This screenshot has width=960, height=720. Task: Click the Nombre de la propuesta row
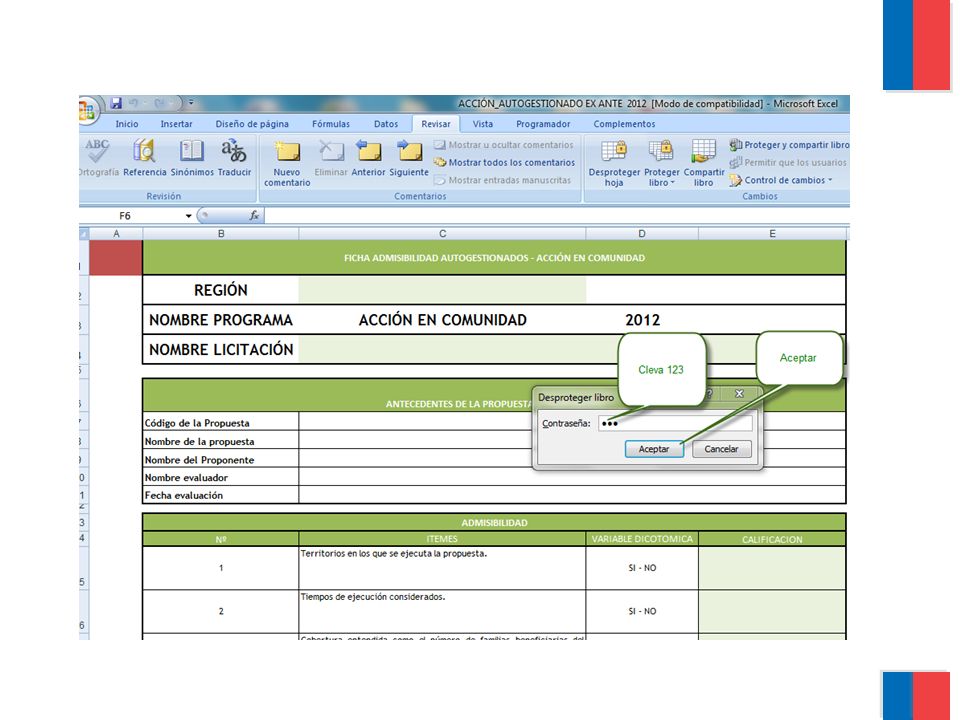494,441
